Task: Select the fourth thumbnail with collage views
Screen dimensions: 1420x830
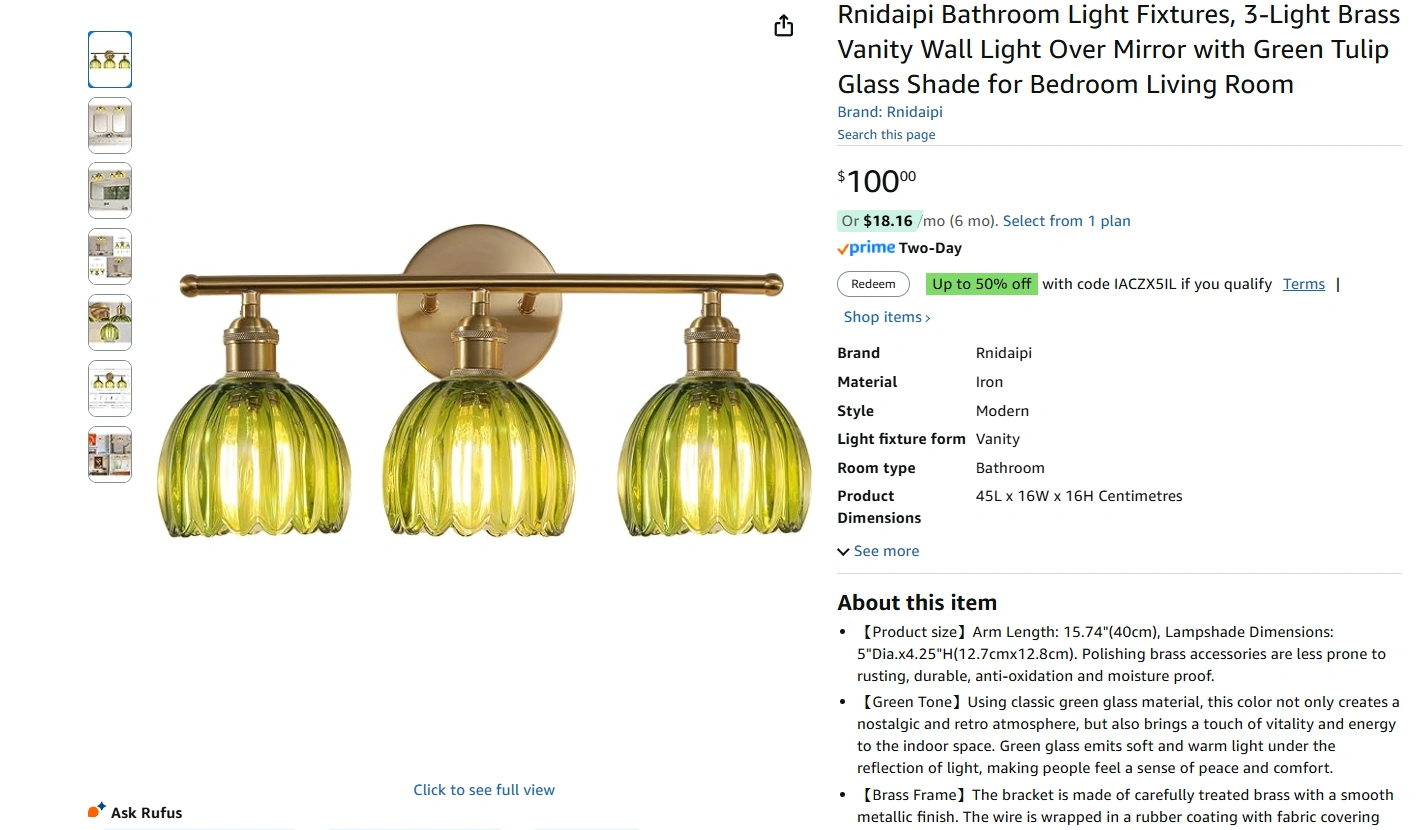Action: 110,257
